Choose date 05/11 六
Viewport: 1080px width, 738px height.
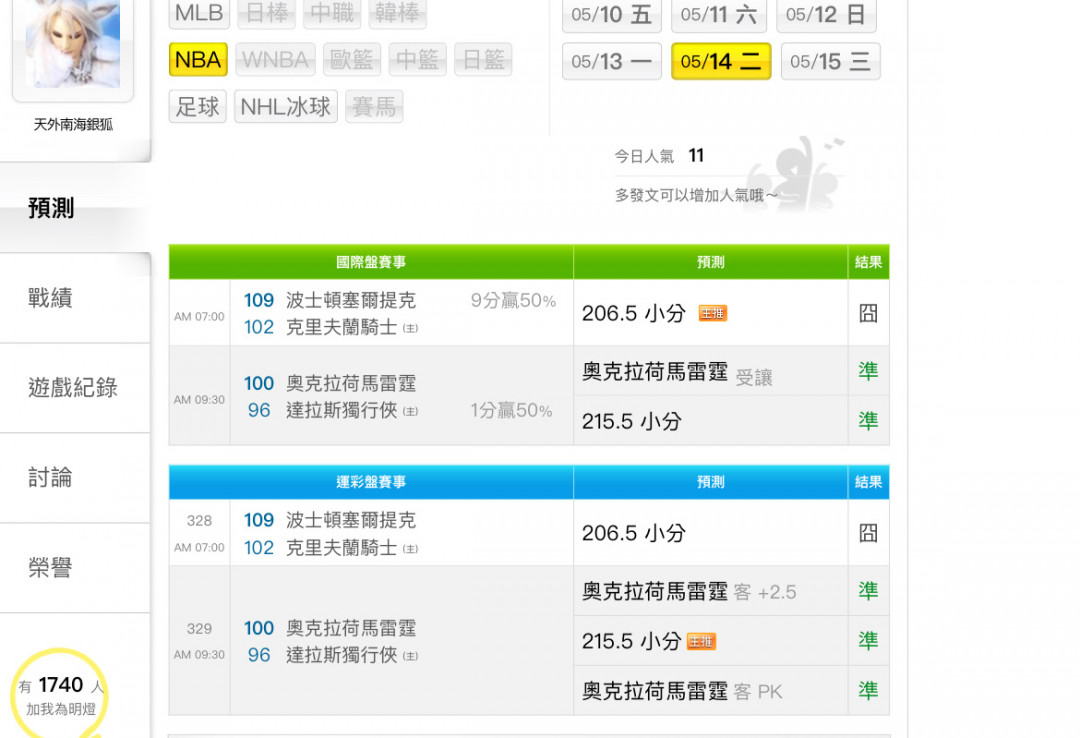pos(719,14)
